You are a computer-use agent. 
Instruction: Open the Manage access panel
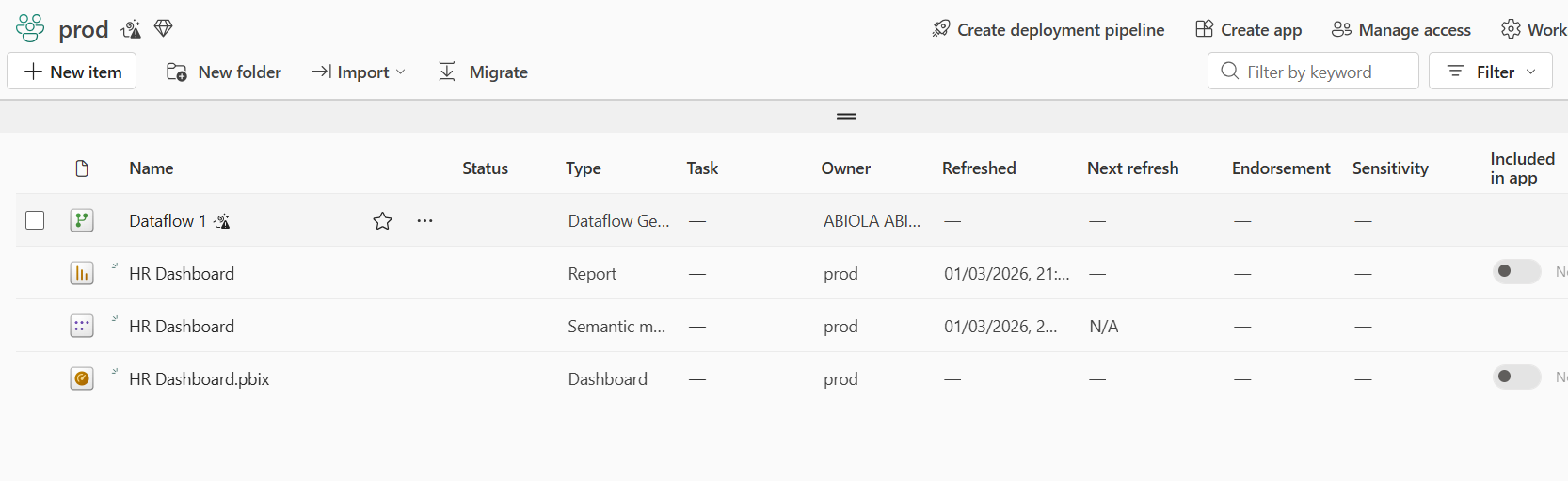pyautogui.click(x=1401, y=30)
